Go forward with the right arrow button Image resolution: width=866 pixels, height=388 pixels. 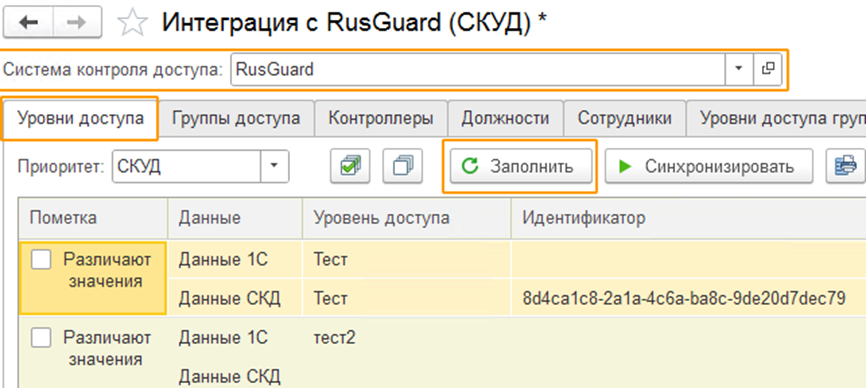(77, 23)
